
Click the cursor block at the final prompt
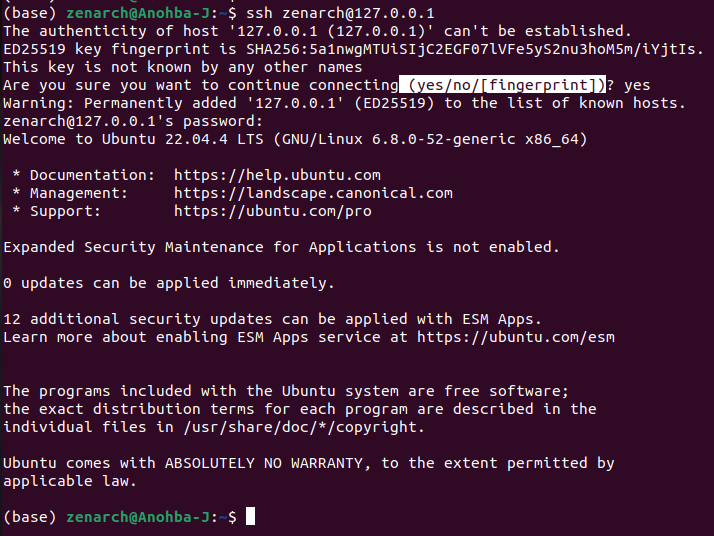coord(250,517)
